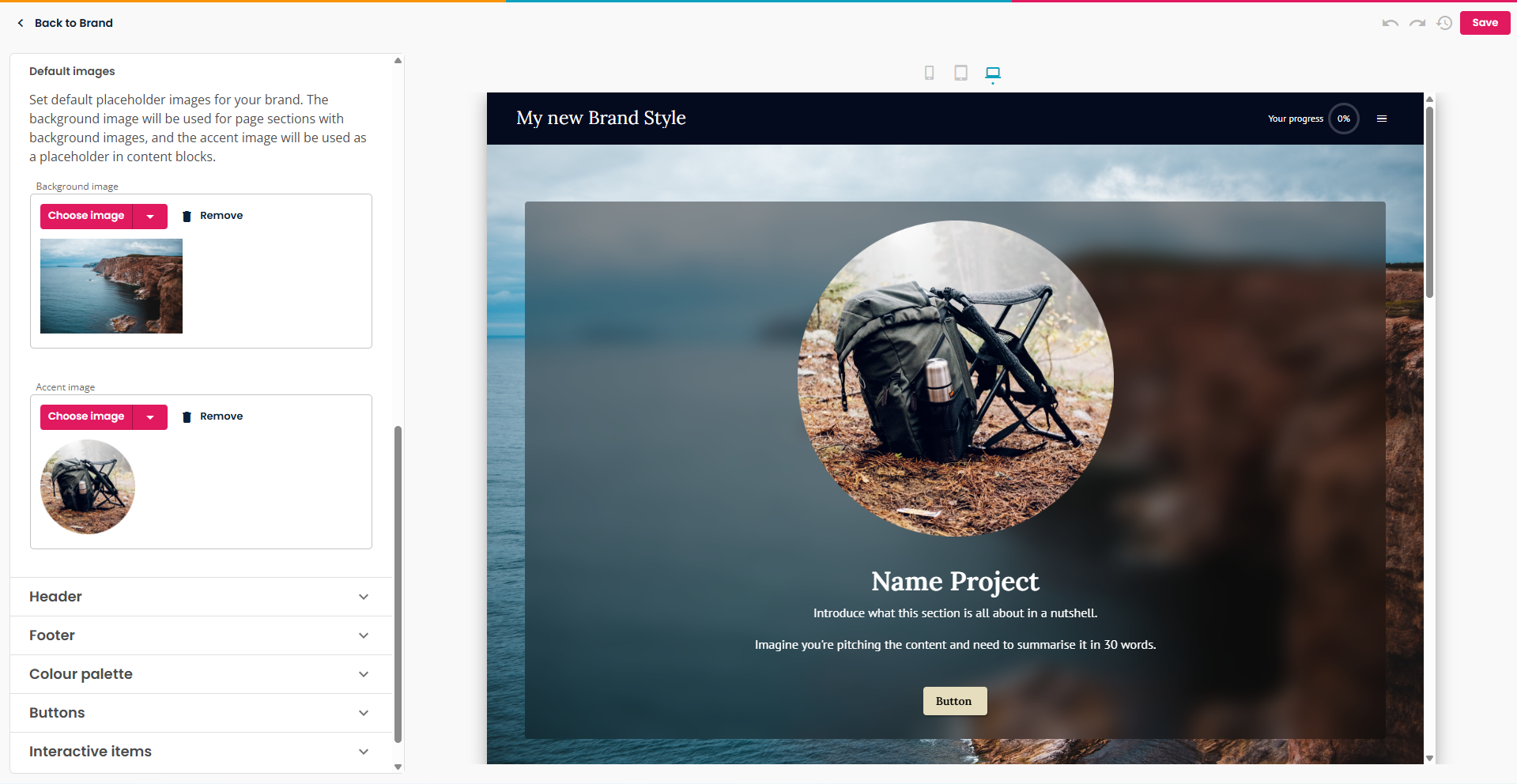Click My new Brand Style title
Screen dimensions: 1517x784
[x=601, y=118]
